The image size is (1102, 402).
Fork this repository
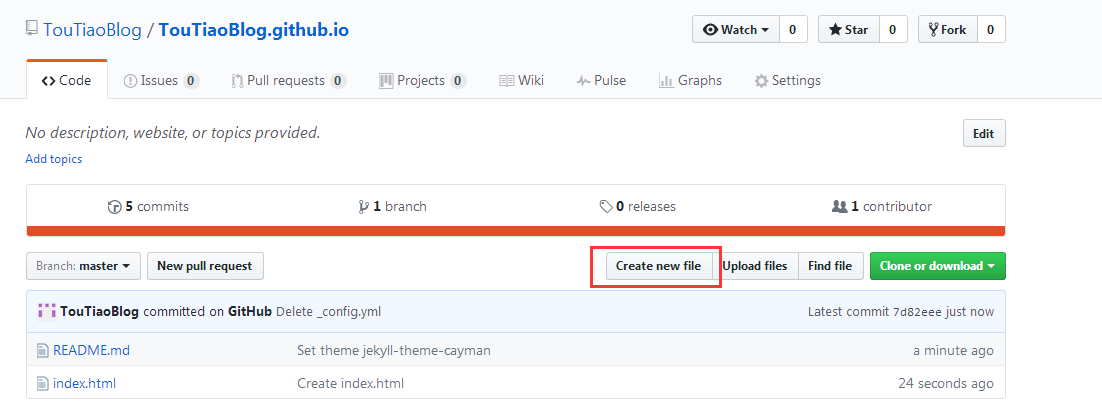point(947,30)
